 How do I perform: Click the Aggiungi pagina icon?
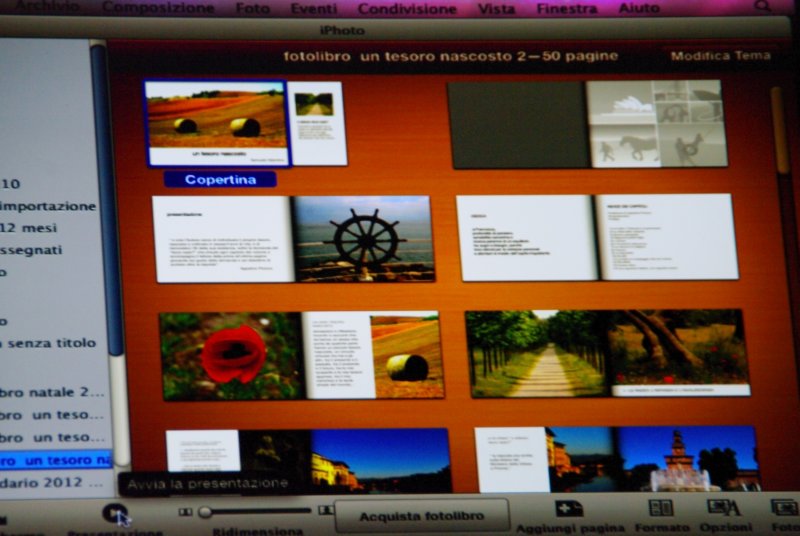(x=569, y=509)
